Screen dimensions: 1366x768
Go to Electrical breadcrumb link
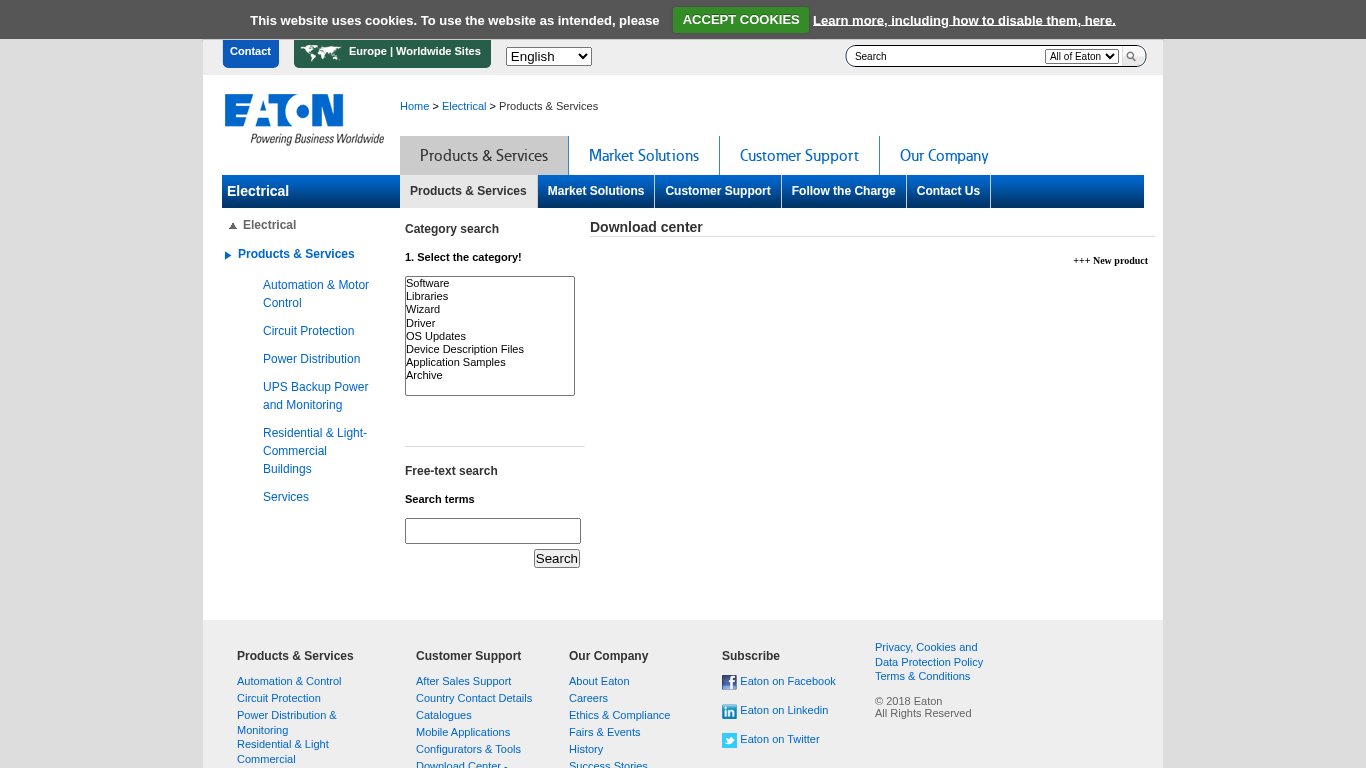tap(464, 106)
